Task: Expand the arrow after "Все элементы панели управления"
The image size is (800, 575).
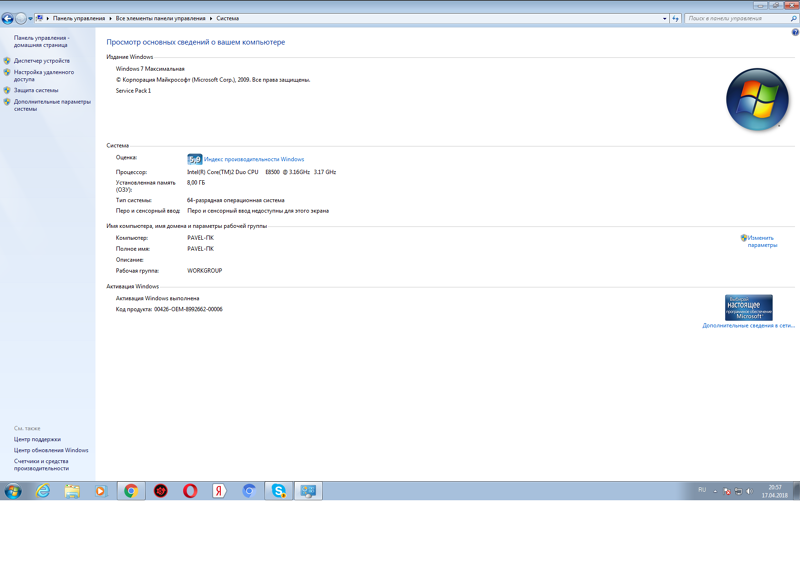Action: pyautogui.click(x=211, y=18)
